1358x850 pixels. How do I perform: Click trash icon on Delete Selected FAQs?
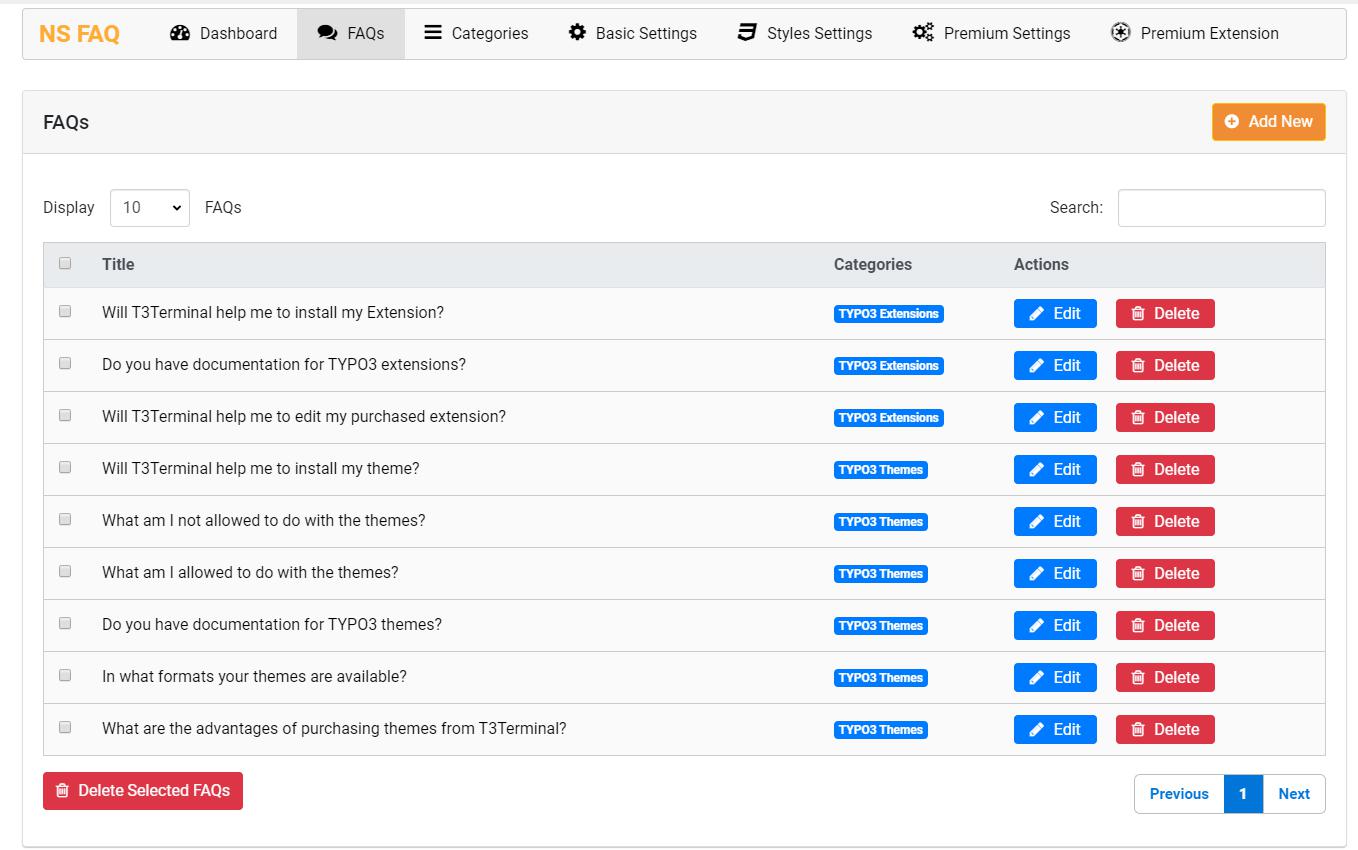62,790
